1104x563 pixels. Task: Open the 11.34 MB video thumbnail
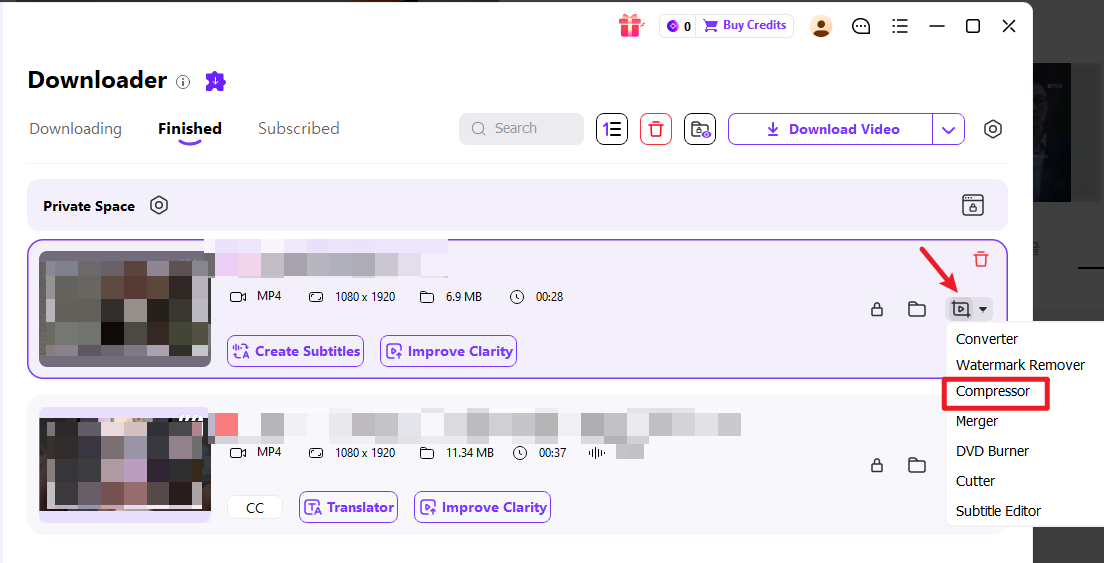click(125, 464)
